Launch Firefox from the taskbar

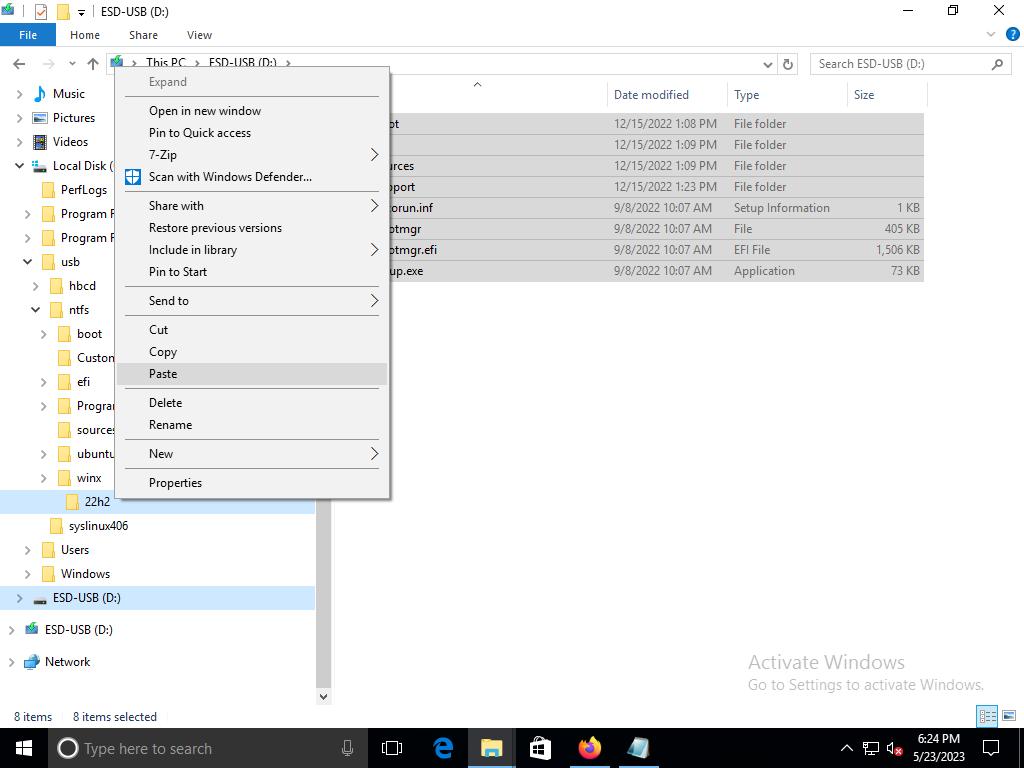point(589,748)
